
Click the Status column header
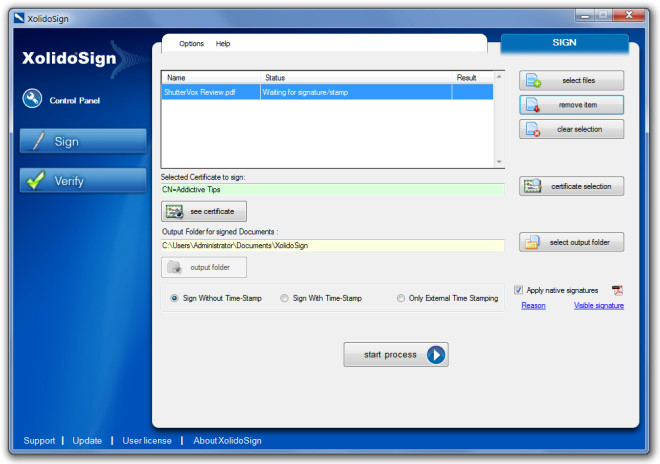coord(356,77)
